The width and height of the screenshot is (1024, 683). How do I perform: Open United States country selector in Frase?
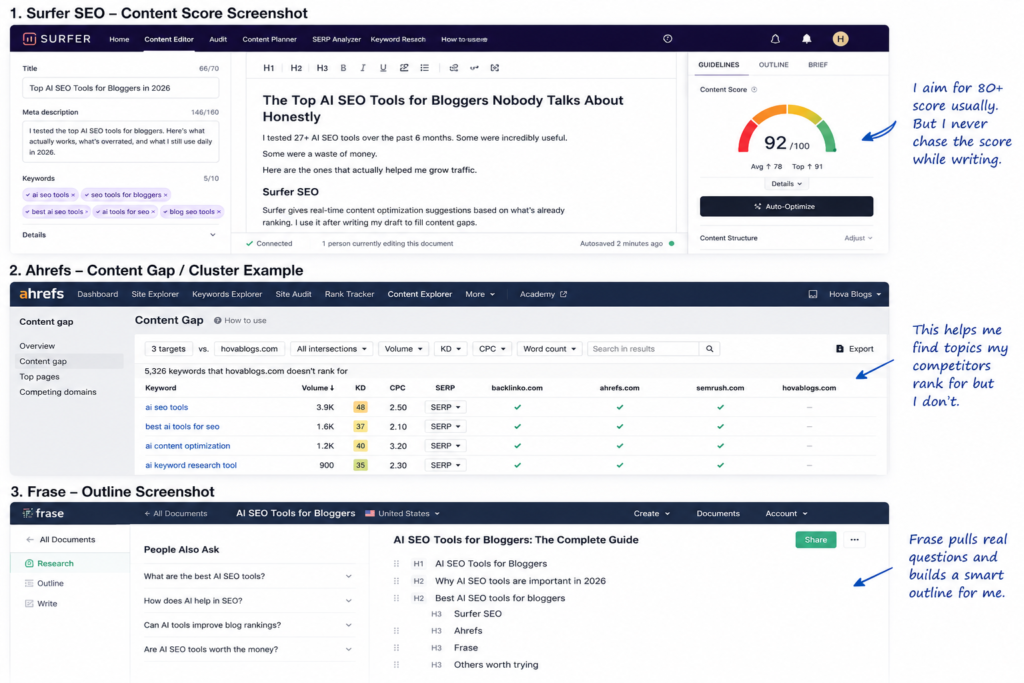pyautogui.click(x=402, y=514)
